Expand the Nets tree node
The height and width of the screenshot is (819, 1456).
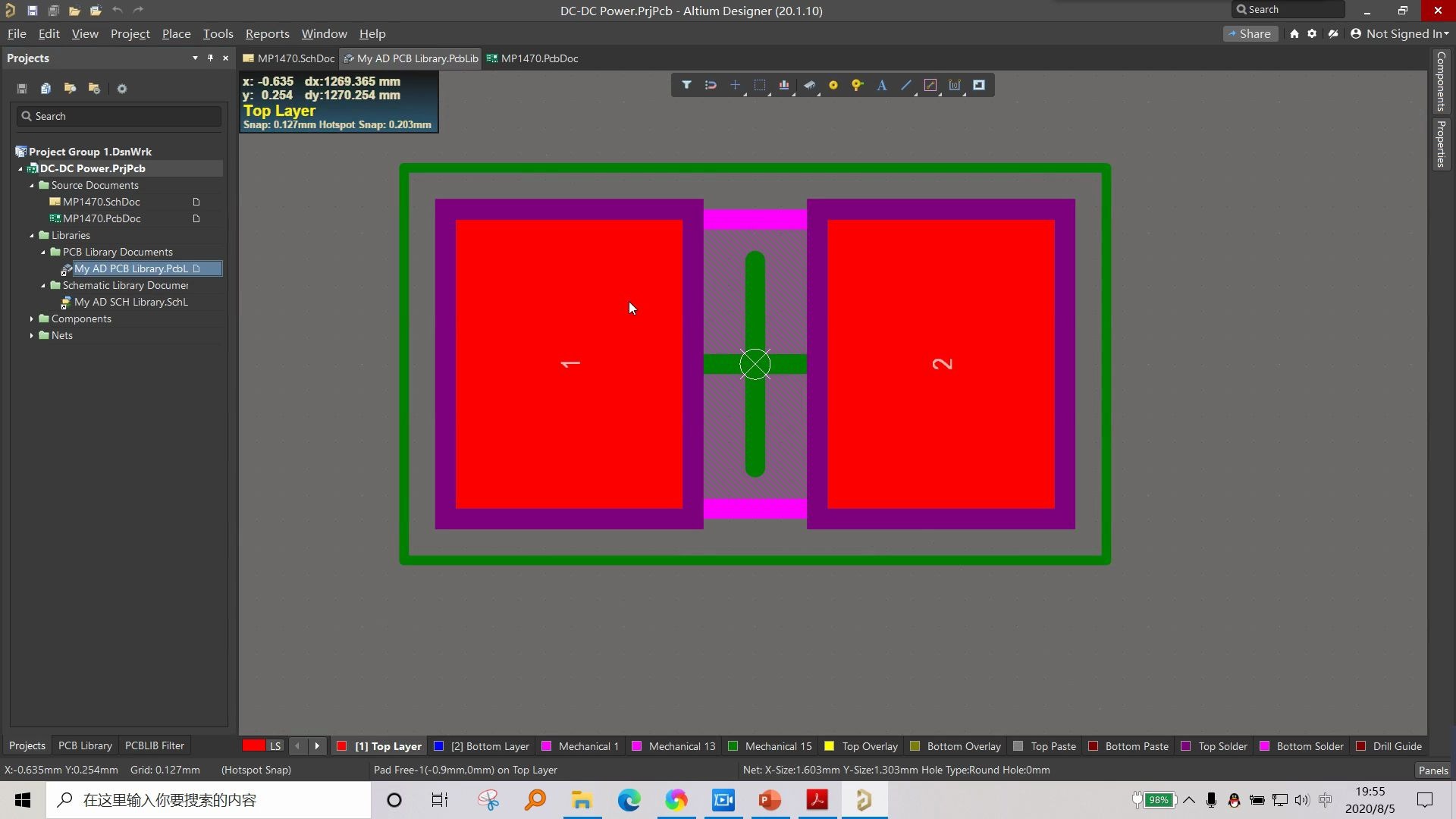point(33,335)
